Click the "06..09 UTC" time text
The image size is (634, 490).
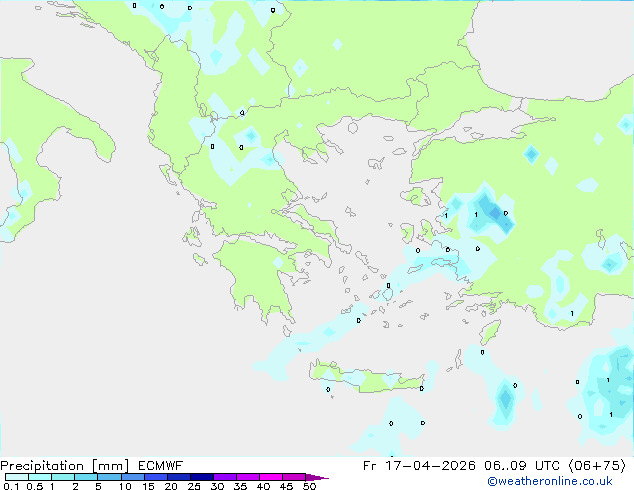point(522,466)
